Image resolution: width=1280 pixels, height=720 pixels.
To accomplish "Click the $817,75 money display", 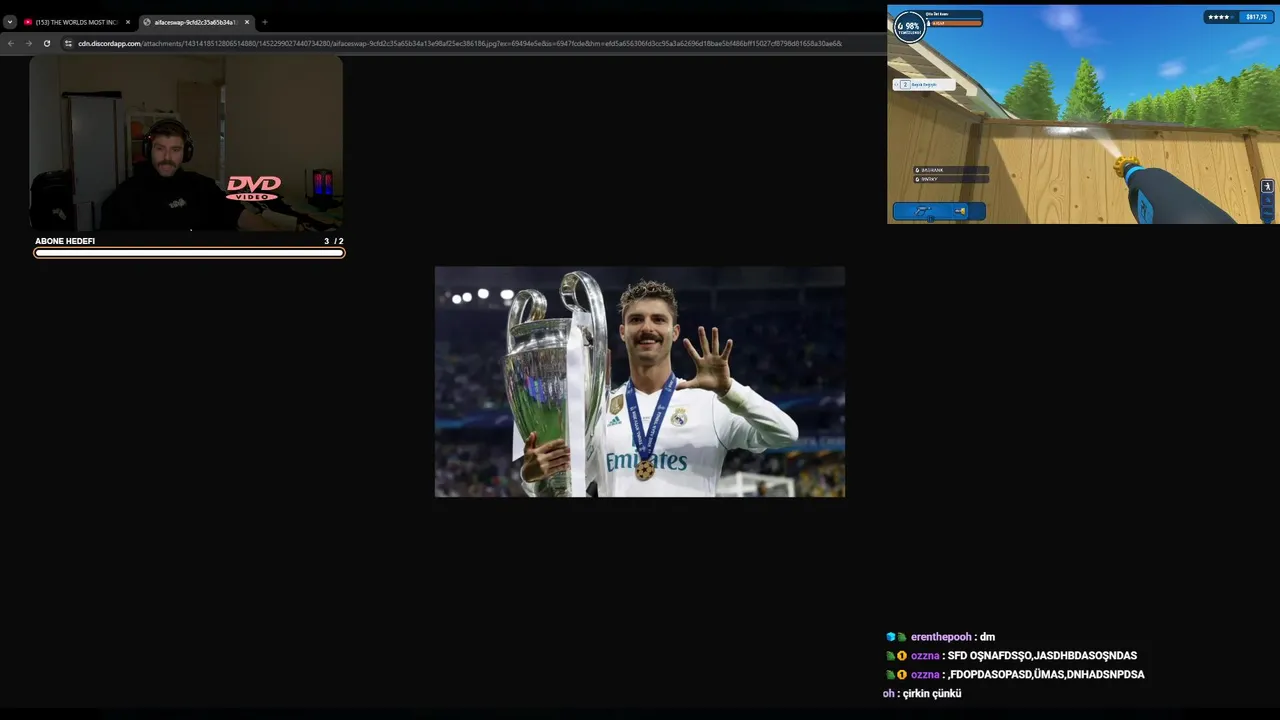I will (x=1256, y=17).
